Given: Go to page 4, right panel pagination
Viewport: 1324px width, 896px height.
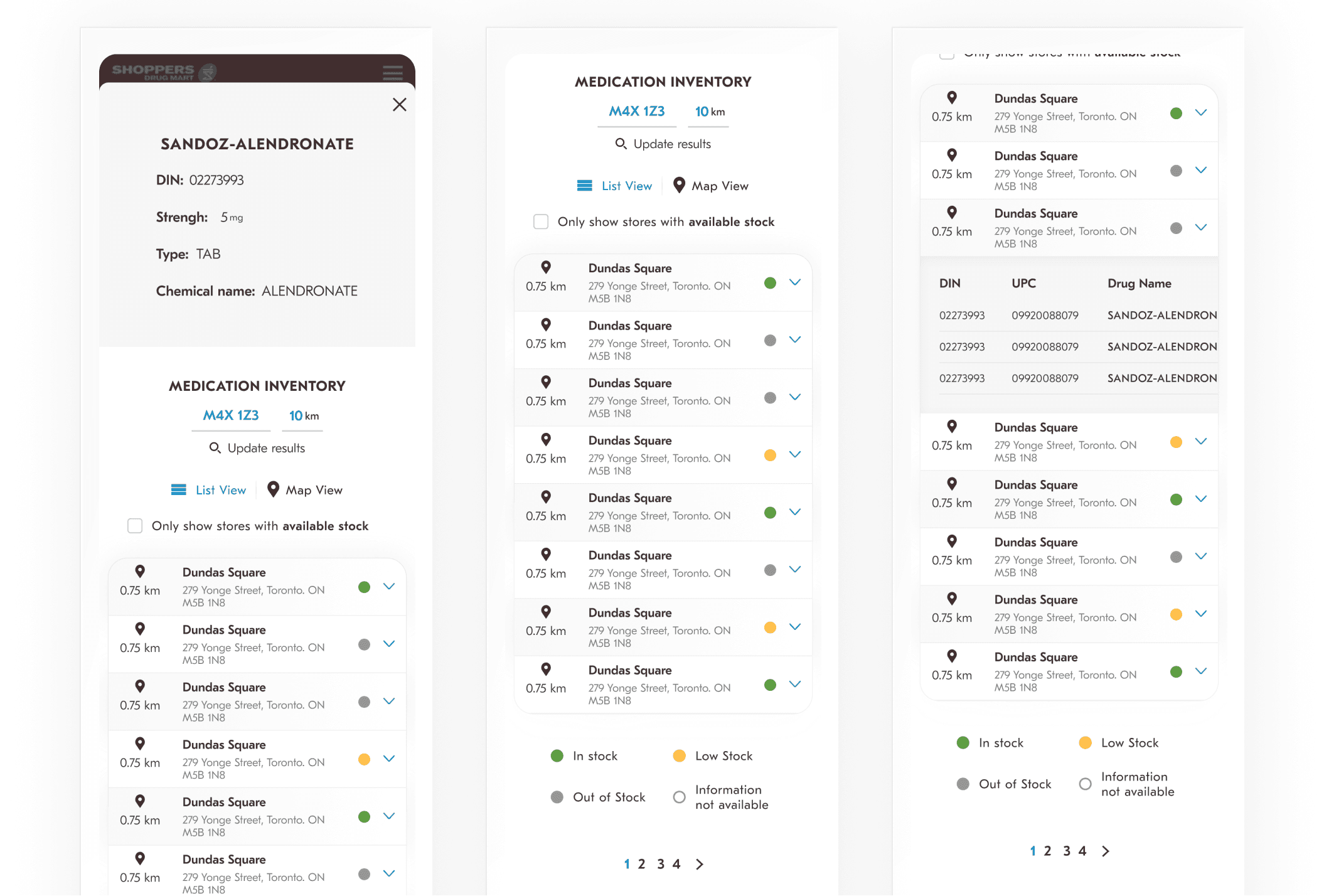Looking at the screenshot, I should (x=1082, y=851).
